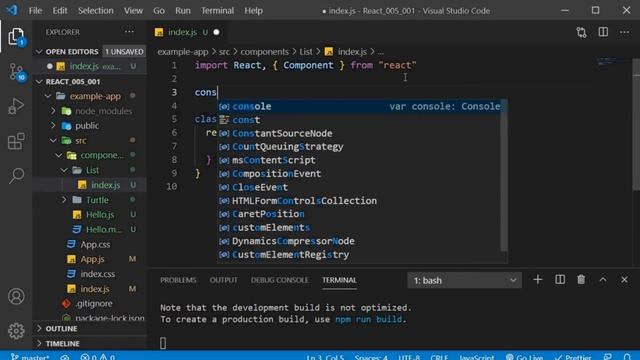Maximize the panel with up chevron
The width and height of the screenshot is (640, 360).
[x=602, y=280]
